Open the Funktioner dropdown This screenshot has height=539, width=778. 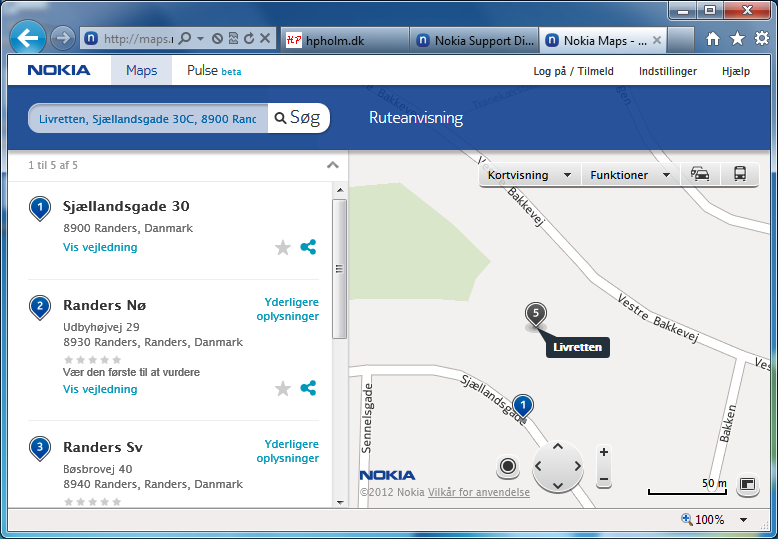pyautogui.click(x=630, y=175)
